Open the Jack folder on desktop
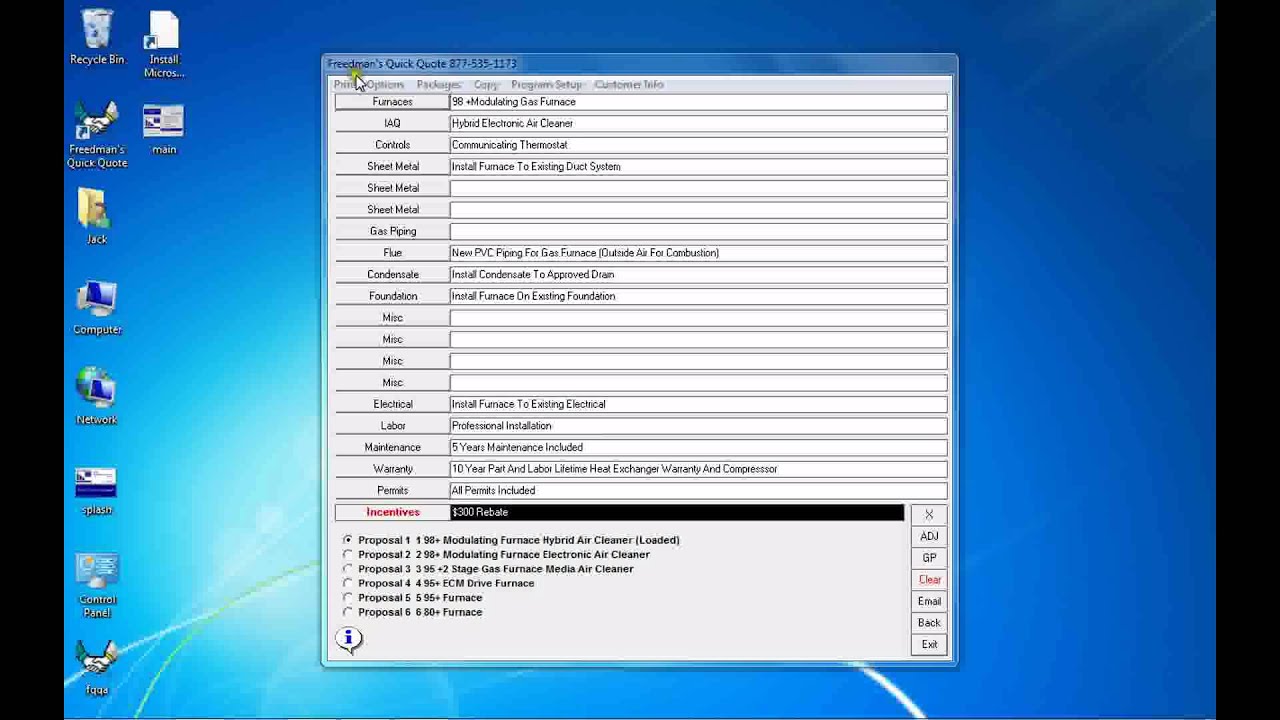The height and width of the screenshot is (720, 1280). 96,216
